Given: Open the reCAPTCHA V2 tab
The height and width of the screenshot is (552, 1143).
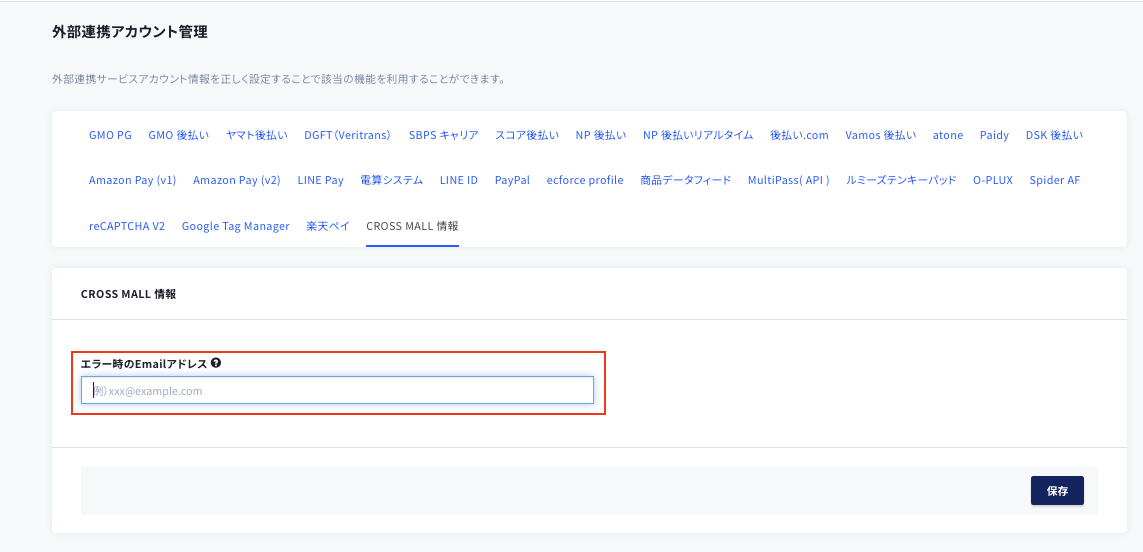Looking at the screenshot, I should 127,226.
